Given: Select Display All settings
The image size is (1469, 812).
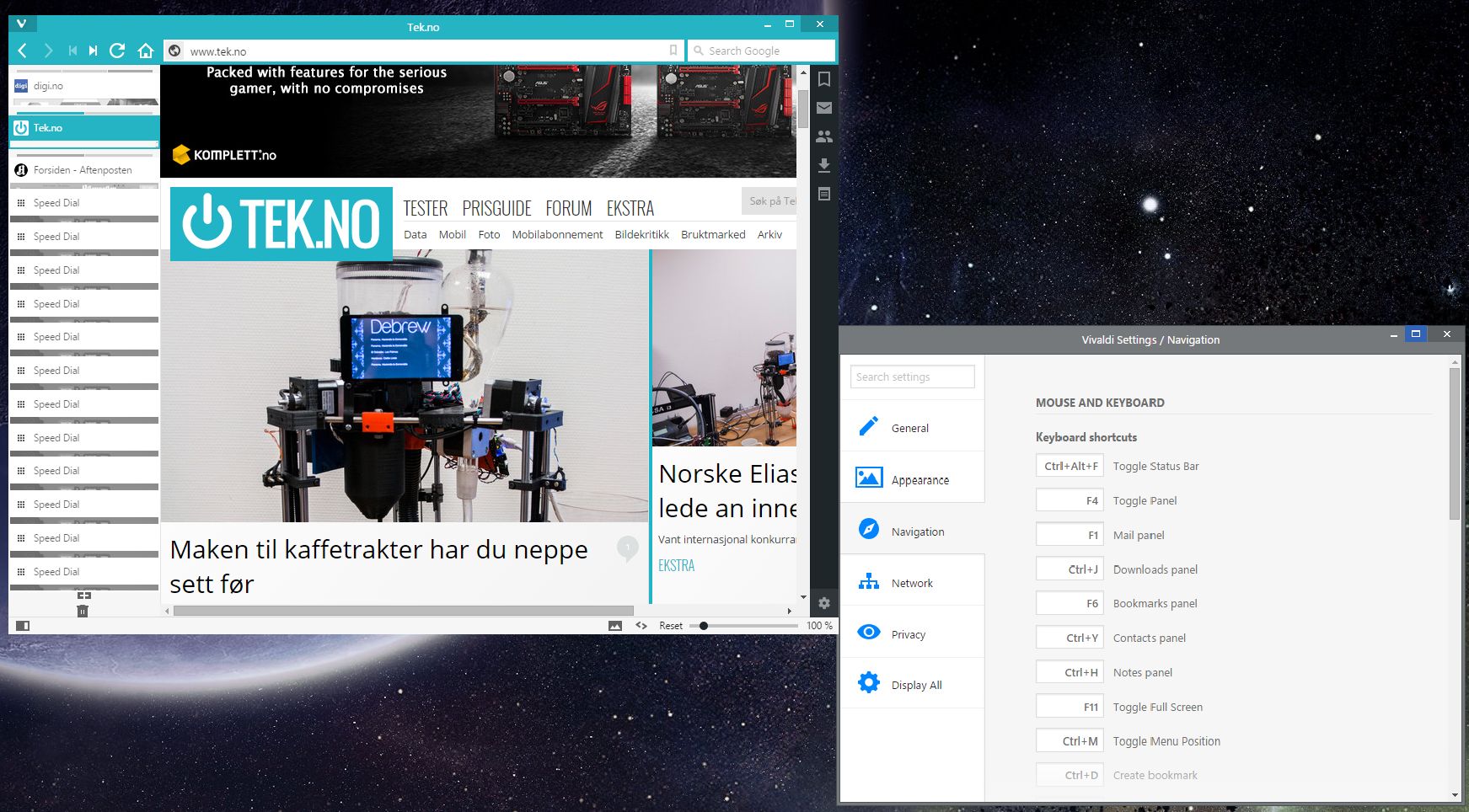Looking at the screenshot, I should point(913,685).
